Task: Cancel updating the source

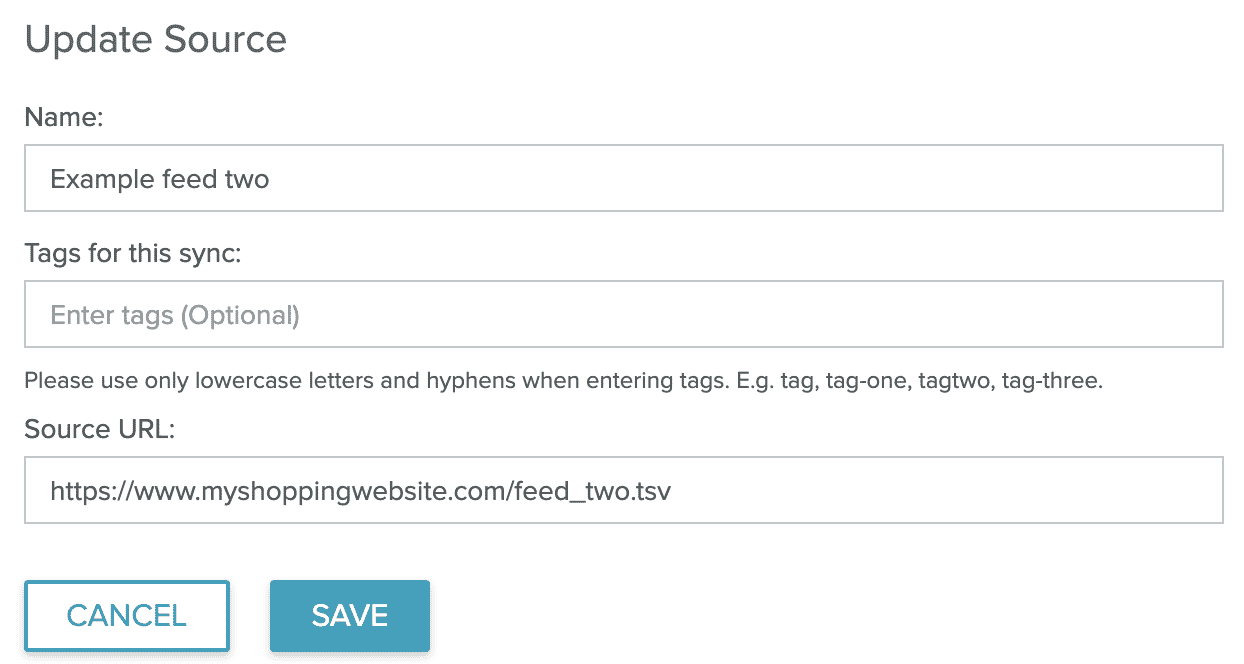Action: coord(127,616)
